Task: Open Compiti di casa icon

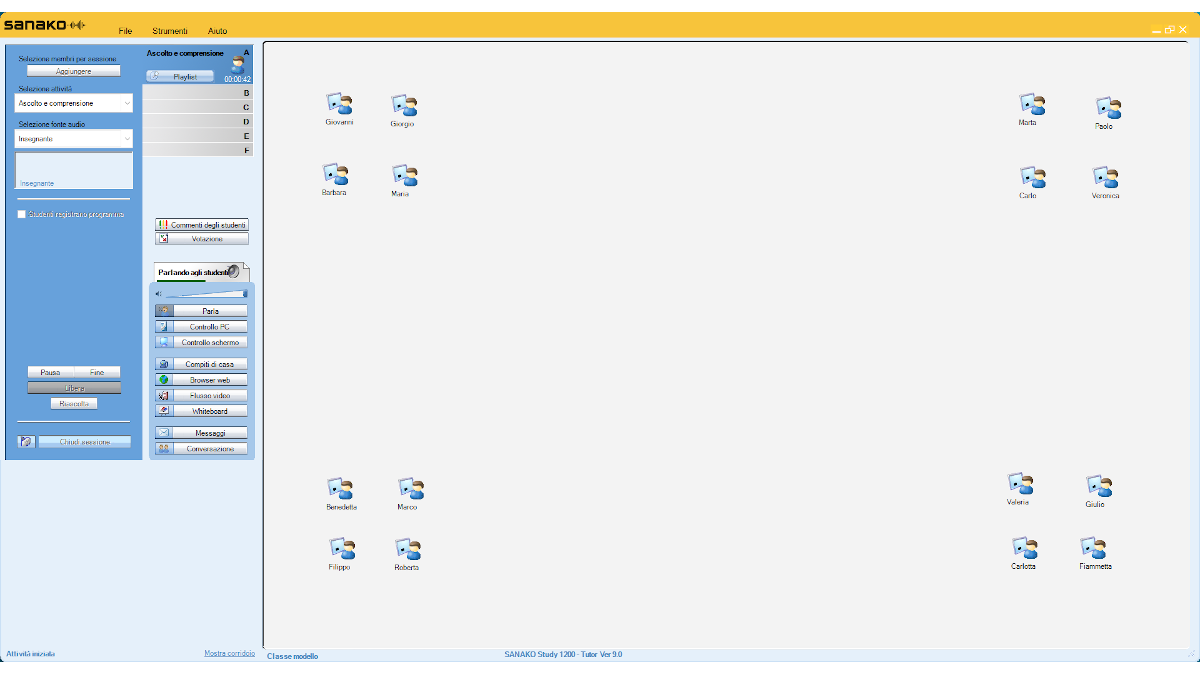Action: click(163, 364)
